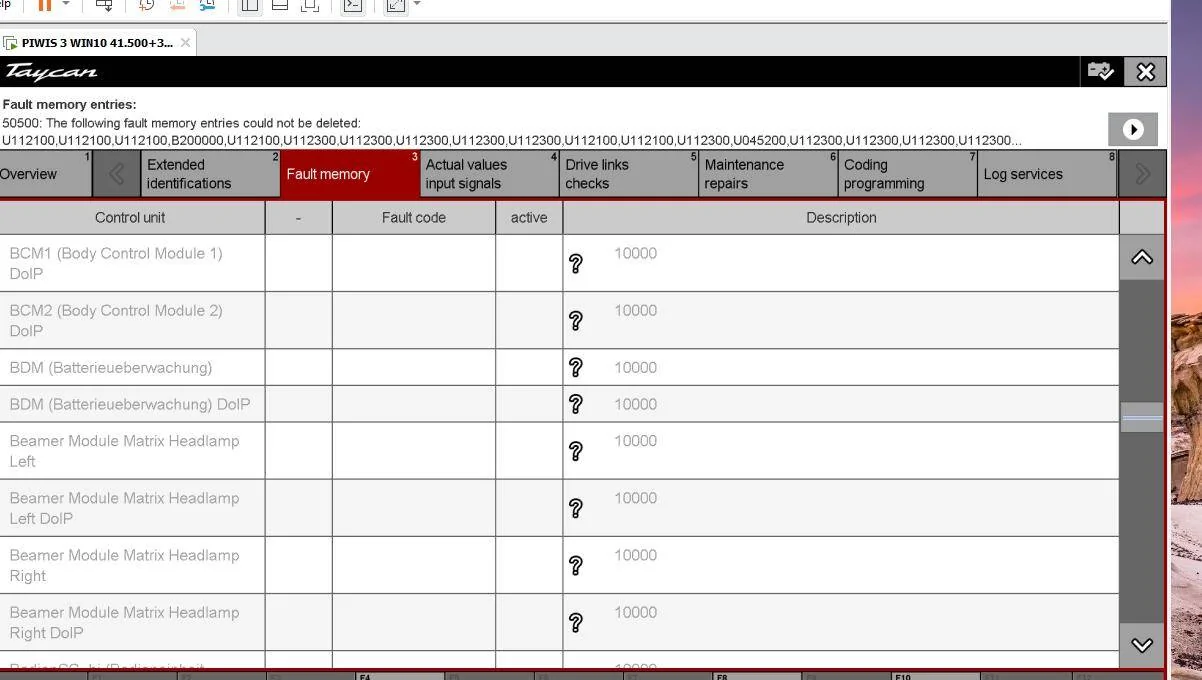Click the scroll up arrow in fault list
Viewport: 1202px width, 680px height.
click(1142, 258)
